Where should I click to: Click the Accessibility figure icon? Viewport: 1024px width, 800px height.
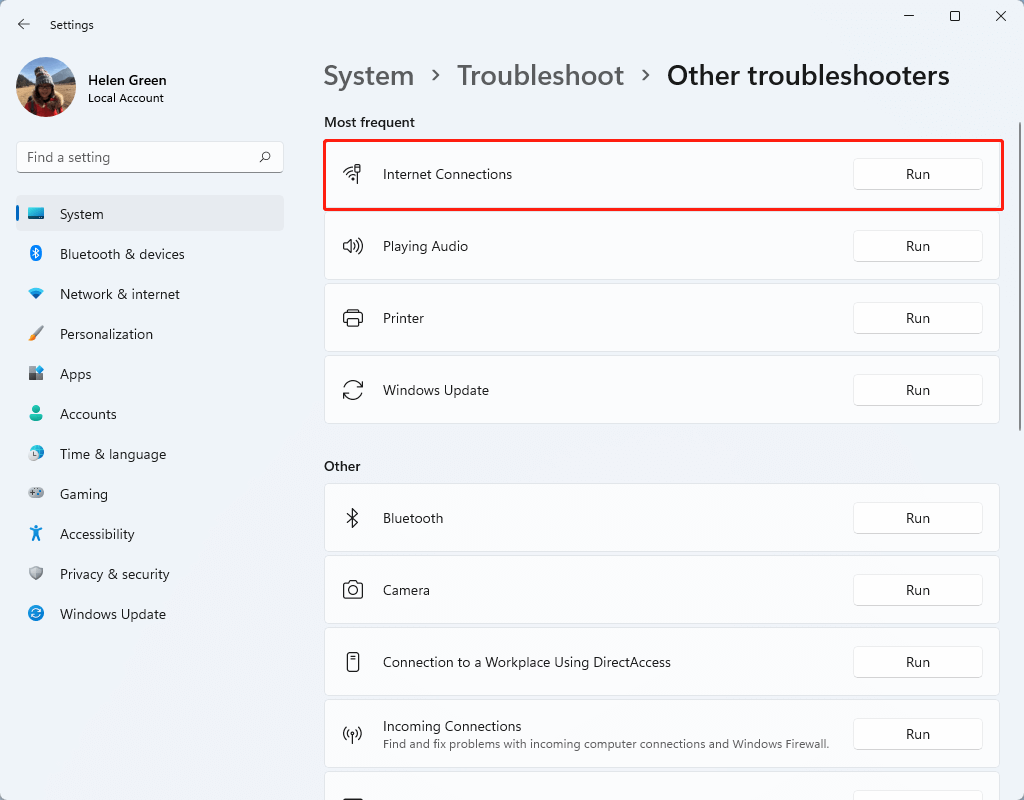(36, 534)
